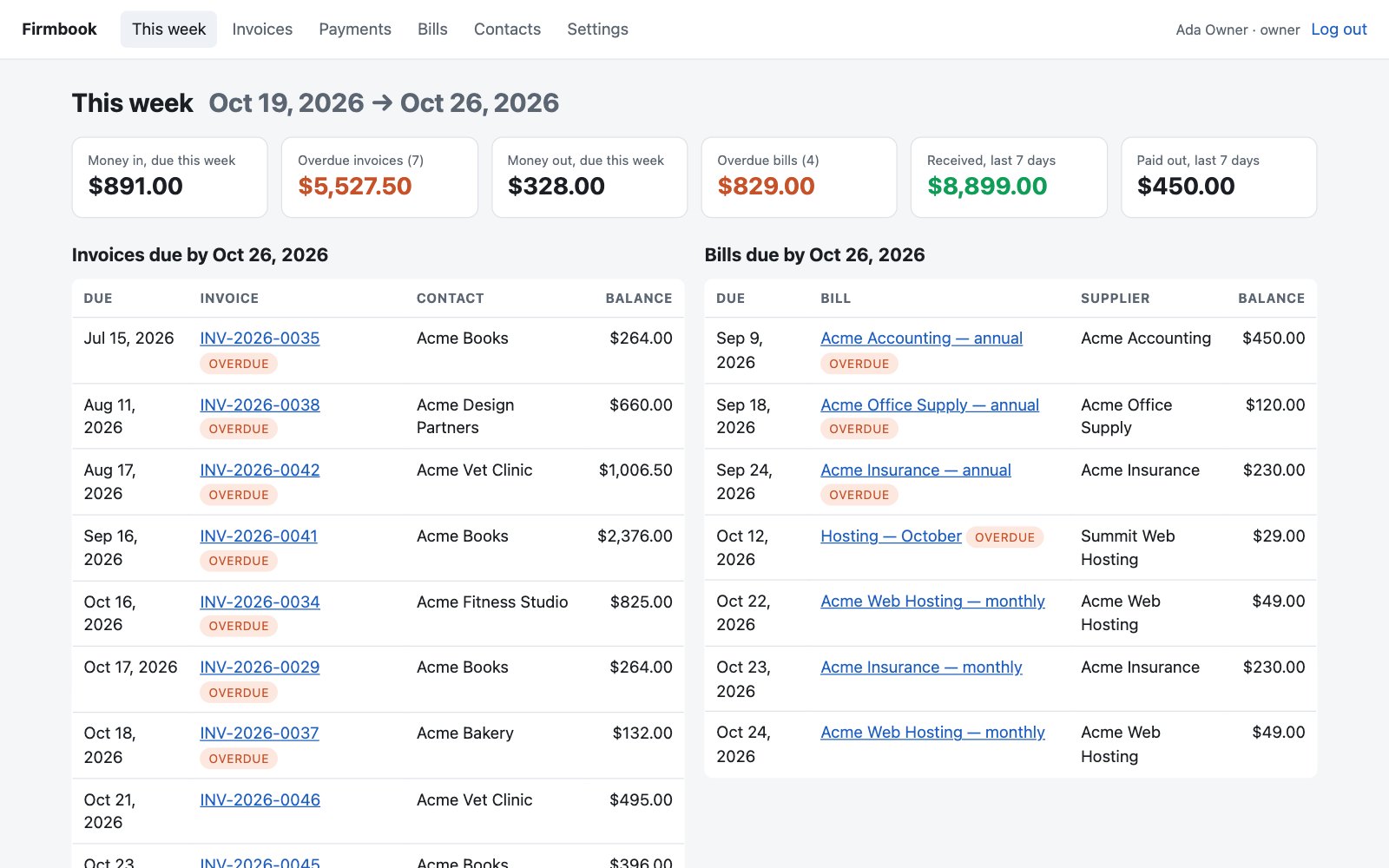Navigate to the Contacts tab
The height and width of the screenshot is (868, 1389).
[x=507, y=30]
